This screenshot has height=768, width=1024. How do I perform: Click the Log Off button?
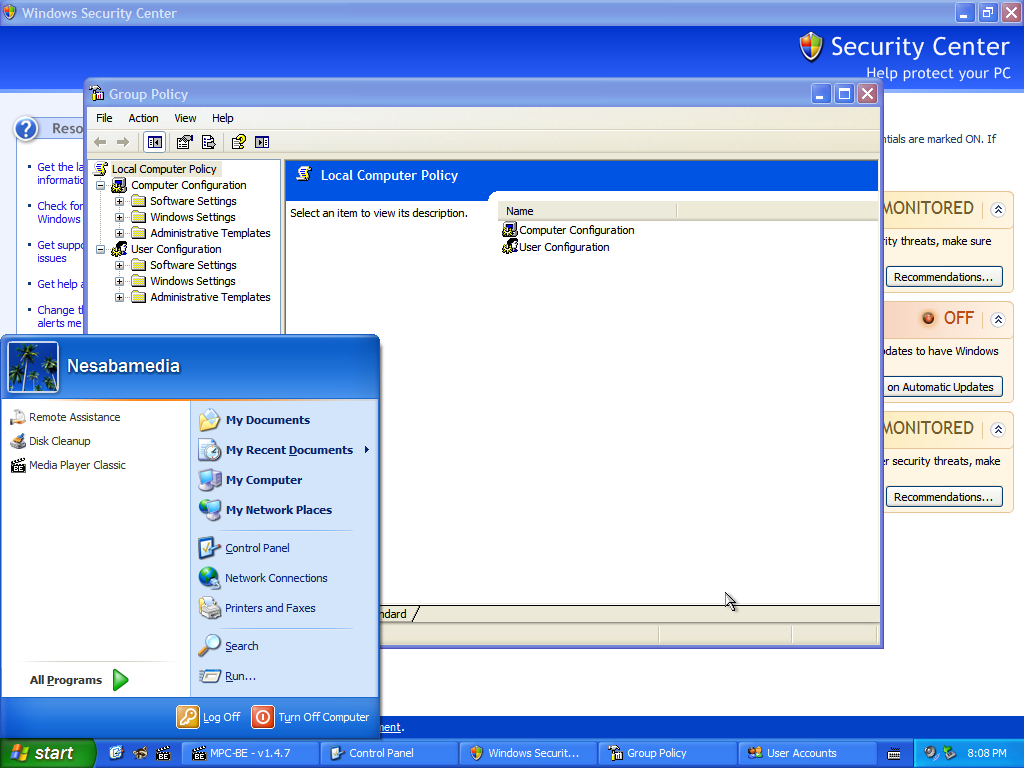point(209,717)
